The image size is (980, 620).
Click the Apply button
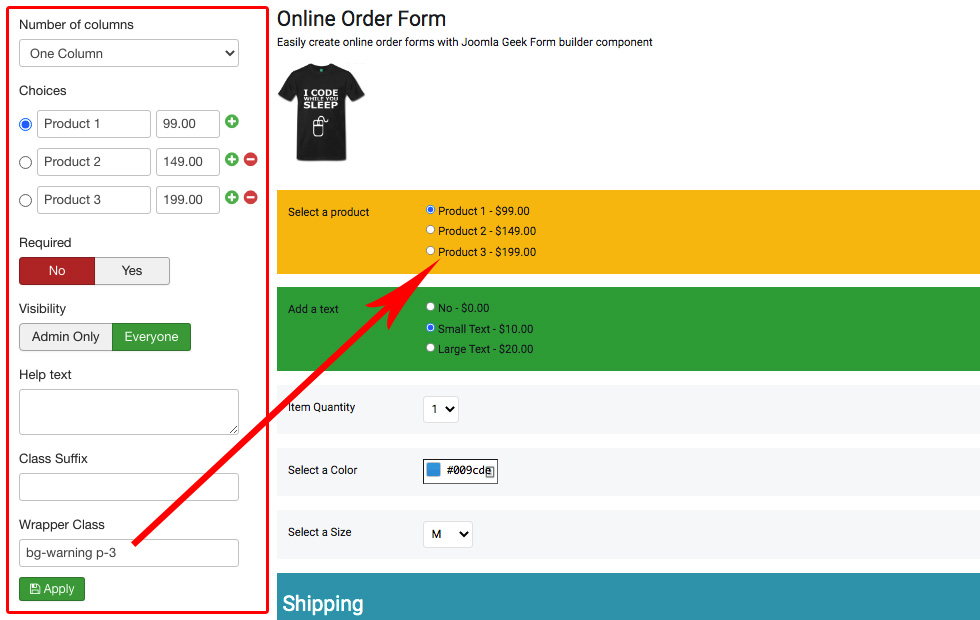[x=52, y=589]
